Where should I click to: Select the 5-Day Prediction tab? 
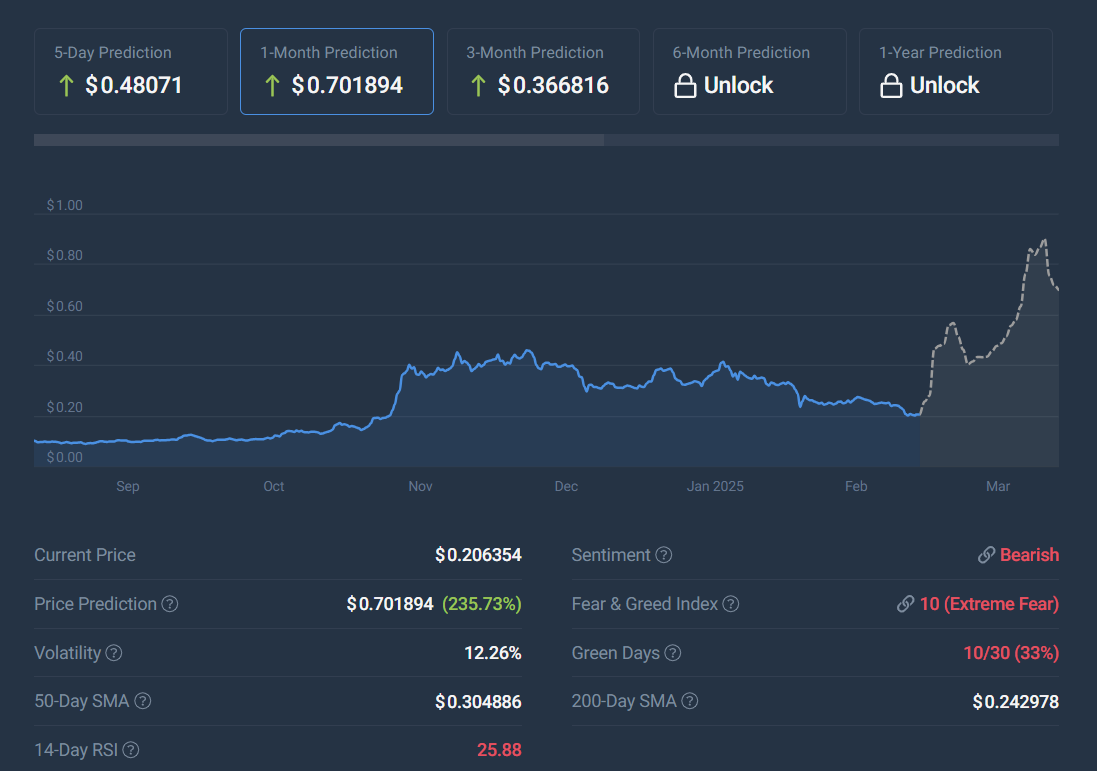coord(131,71)
